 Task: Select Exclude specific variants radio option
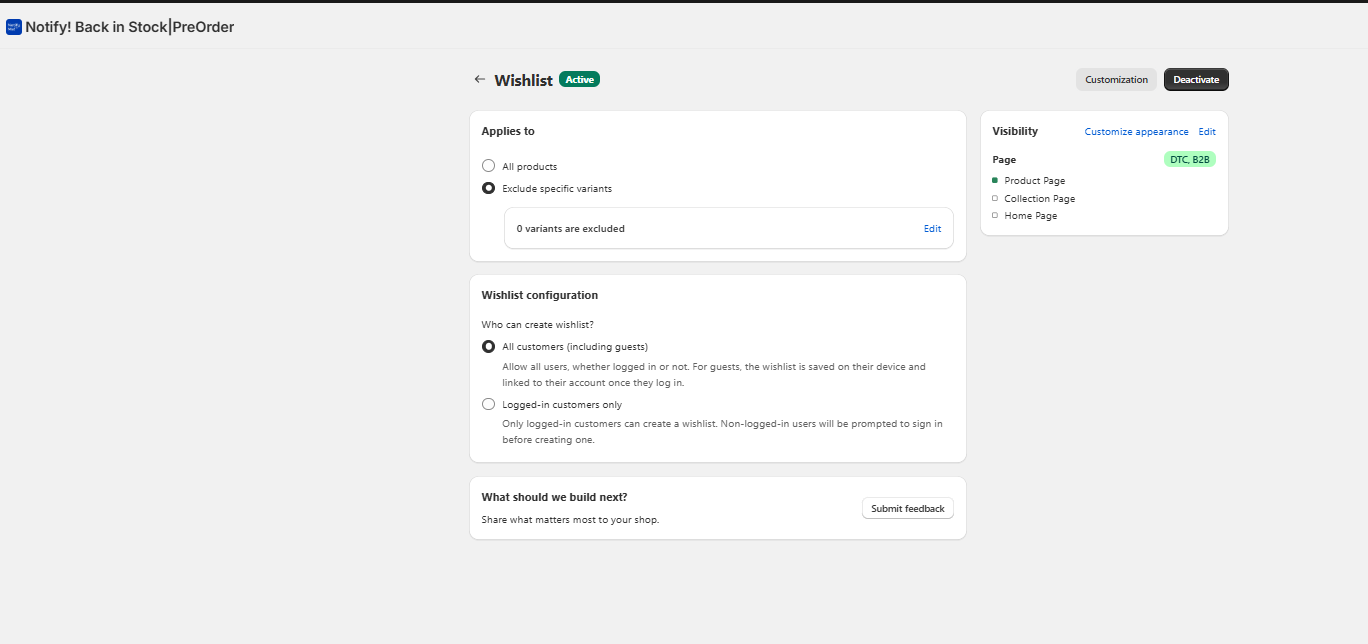[488, 188]
